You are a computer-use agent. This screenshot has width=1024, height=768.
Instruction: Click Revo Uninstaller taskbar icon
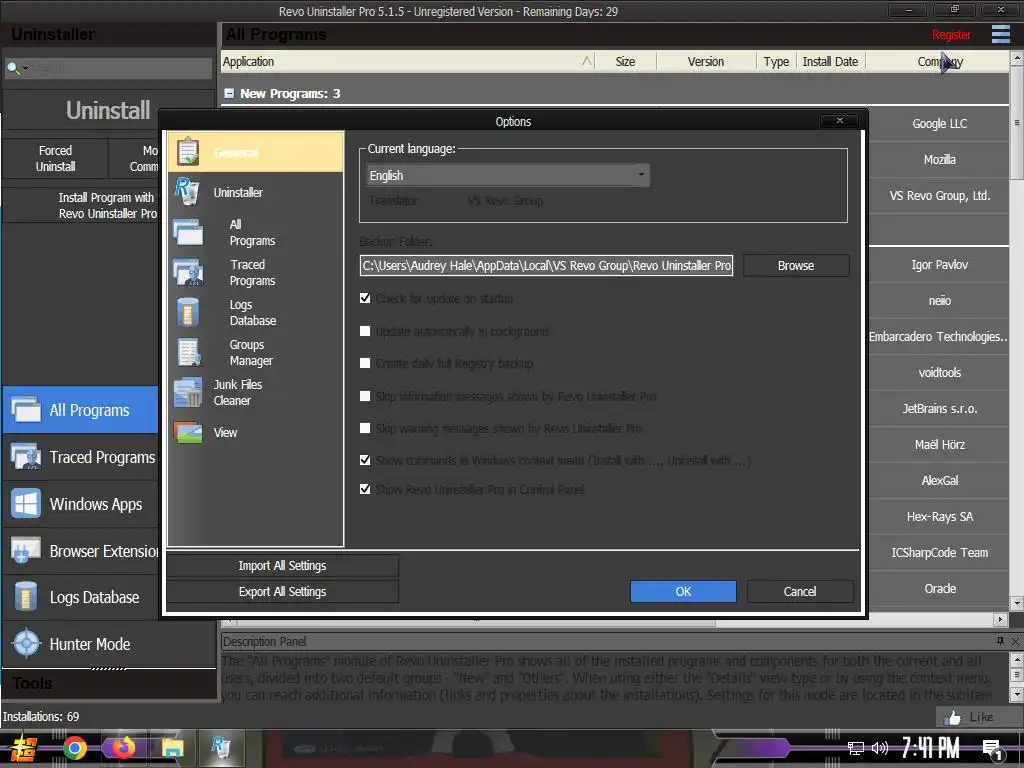pos(221,748)
